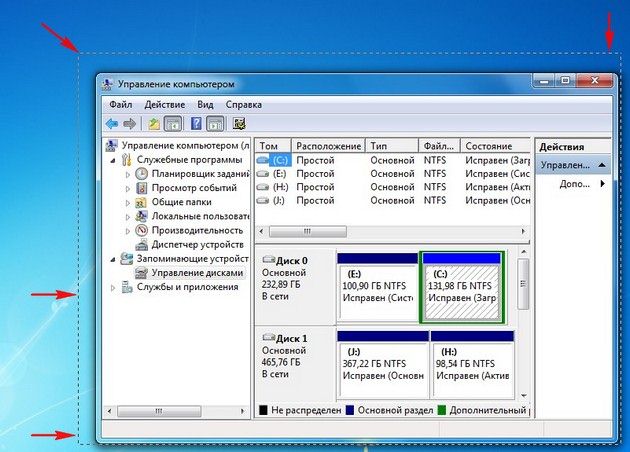630x452 pixels.
Task: Click the Основной раздел blue legend swatch
Action: (x=350, y=410)
